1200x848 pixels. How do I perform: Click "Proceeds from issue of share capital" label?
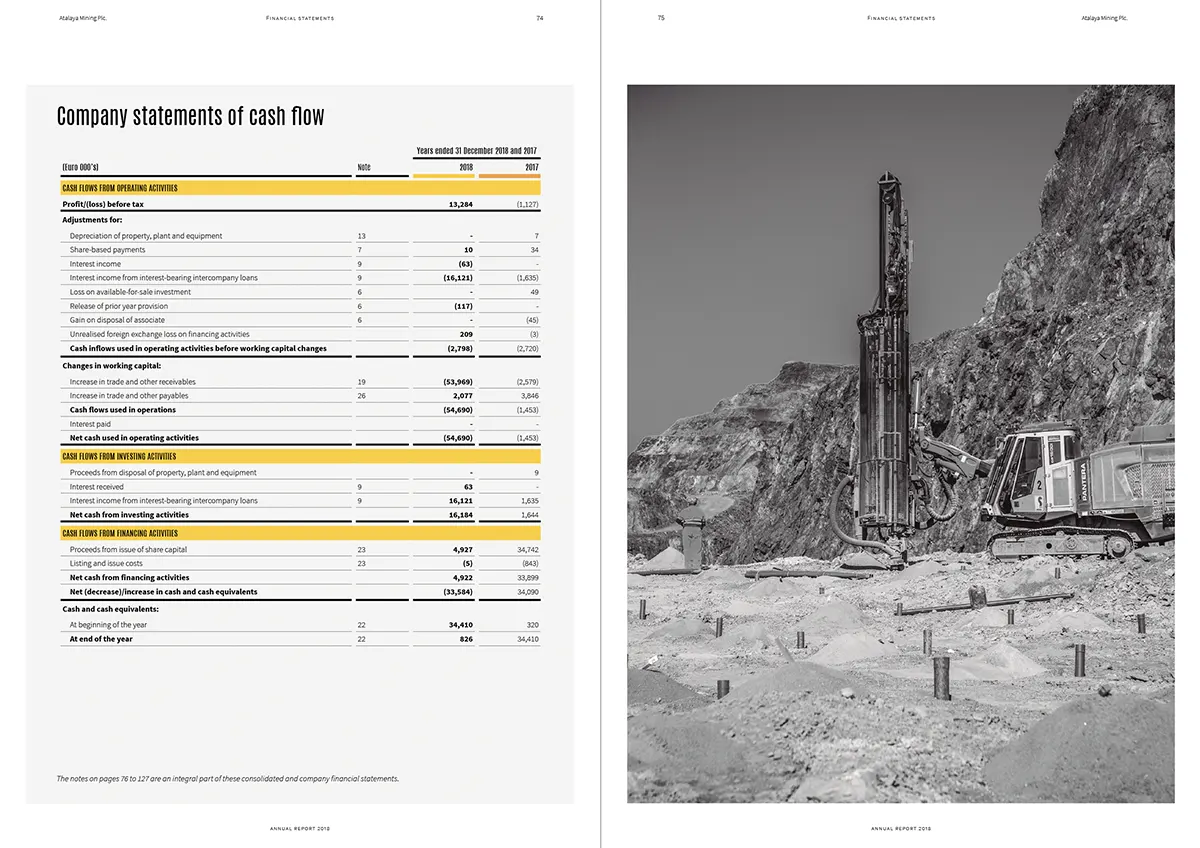tap(128, 549)
